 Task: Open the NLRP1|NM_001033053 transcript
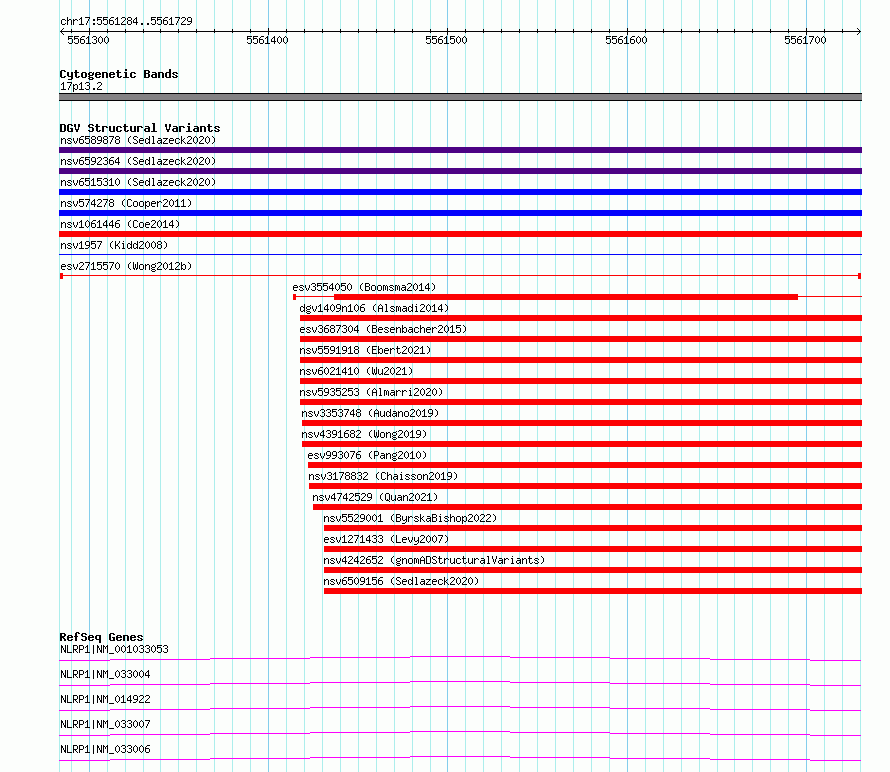pos(114,649)
